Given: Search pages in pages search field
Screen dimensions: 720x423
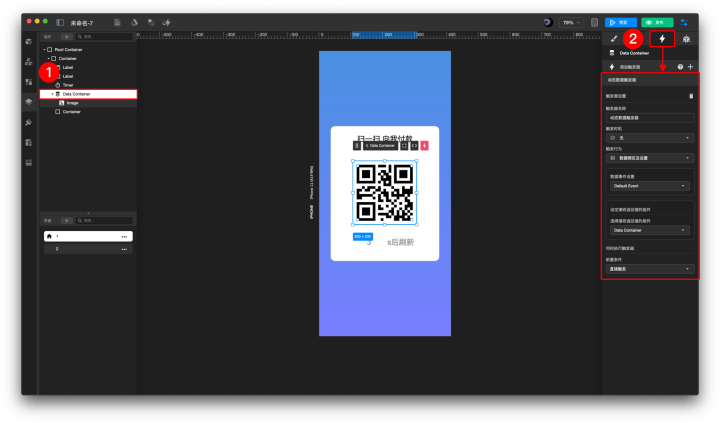Looking at the screenshot, I should 104,220.
